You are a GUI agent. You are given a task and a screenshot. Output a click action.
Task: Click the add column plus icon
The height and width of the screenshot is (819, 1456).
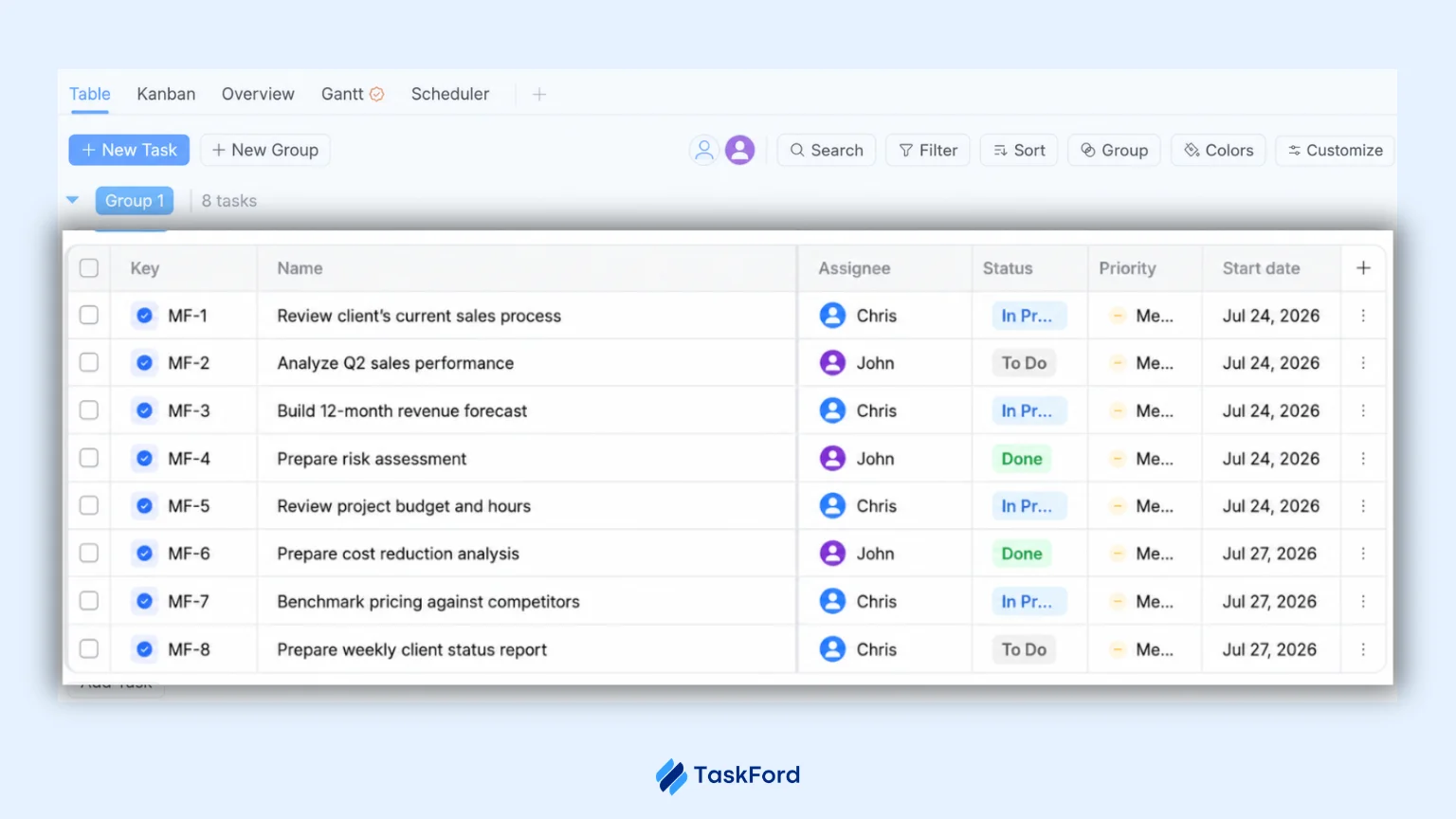1363,268
